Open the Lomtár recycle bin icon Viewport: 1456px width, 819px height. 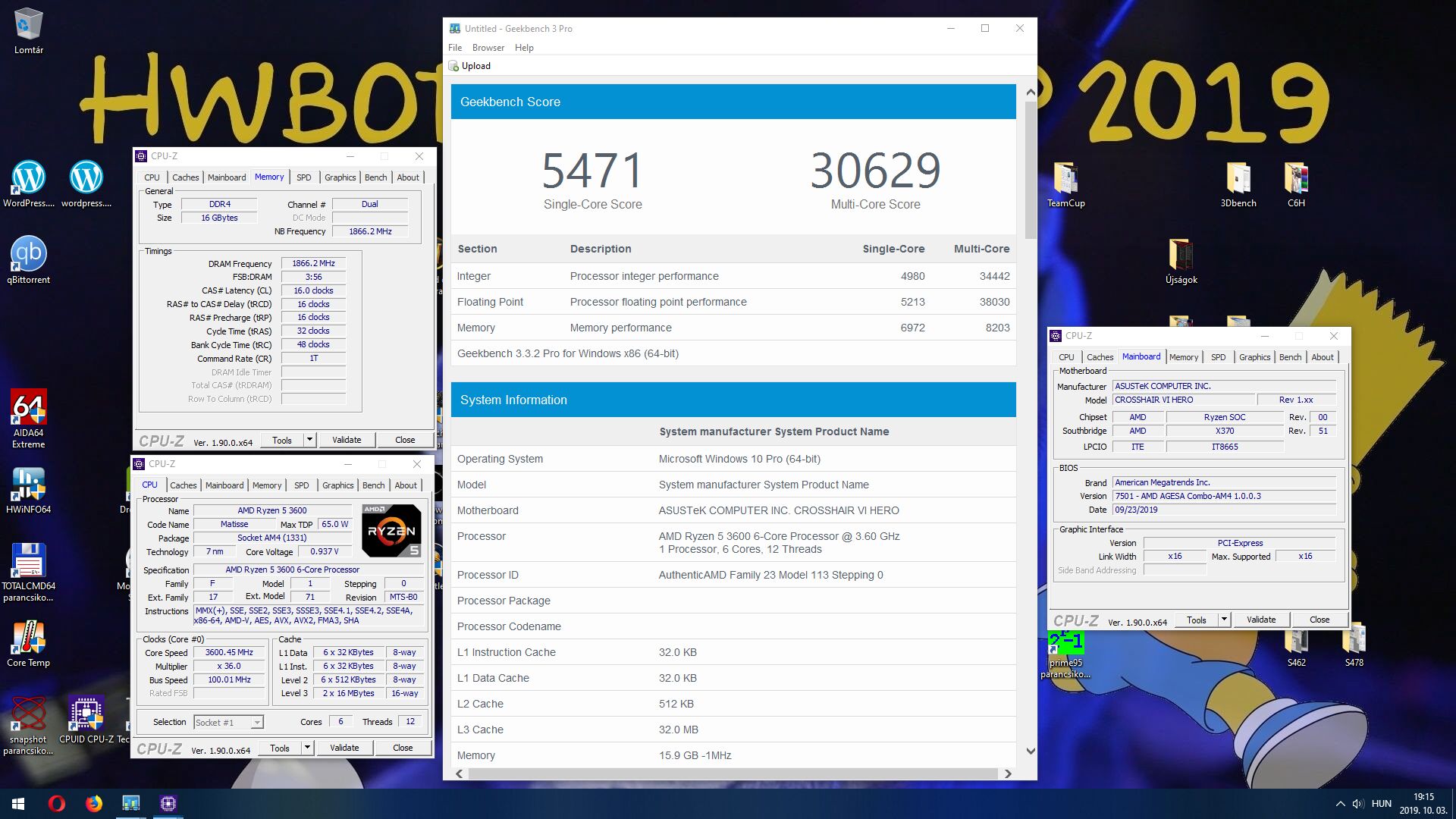tap(29, 30)
